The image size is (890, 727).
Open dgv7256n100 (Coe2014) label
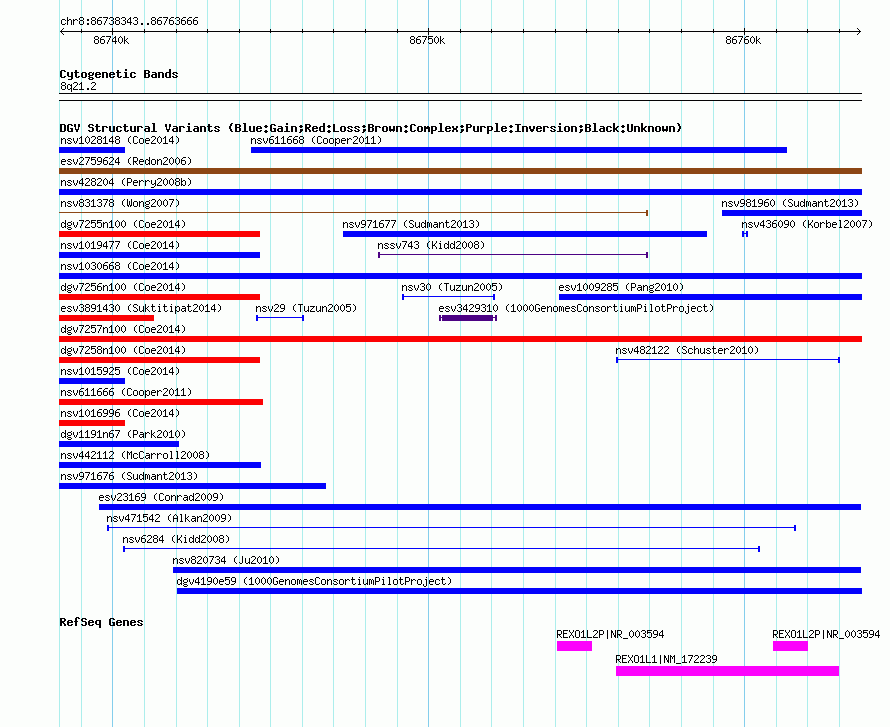click(x=123, y=287)
